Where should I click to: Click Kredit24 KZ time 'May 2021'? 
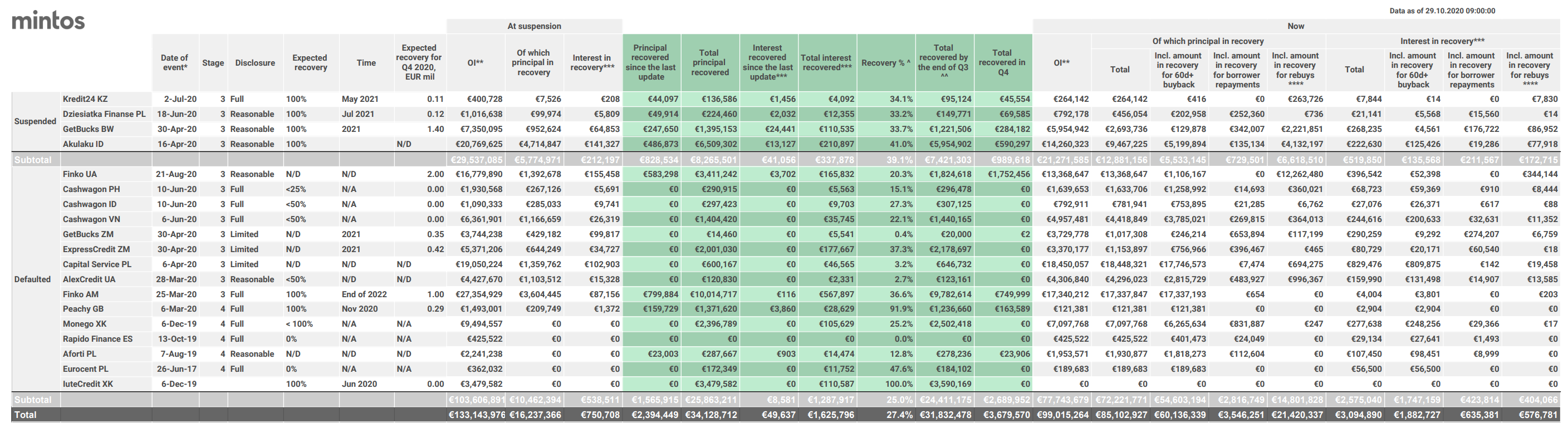[360, 99]
